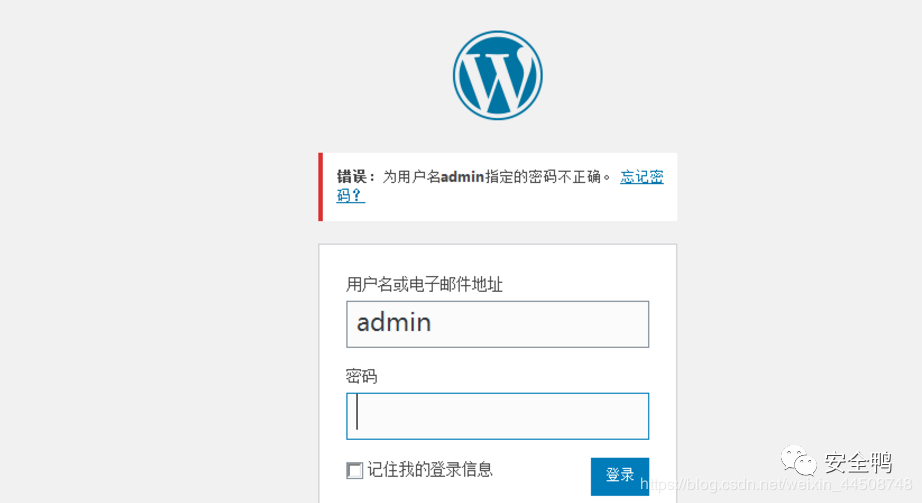Click the WeChat icon in watermark
The image size is (922, 503).
[x=800, y=462]
